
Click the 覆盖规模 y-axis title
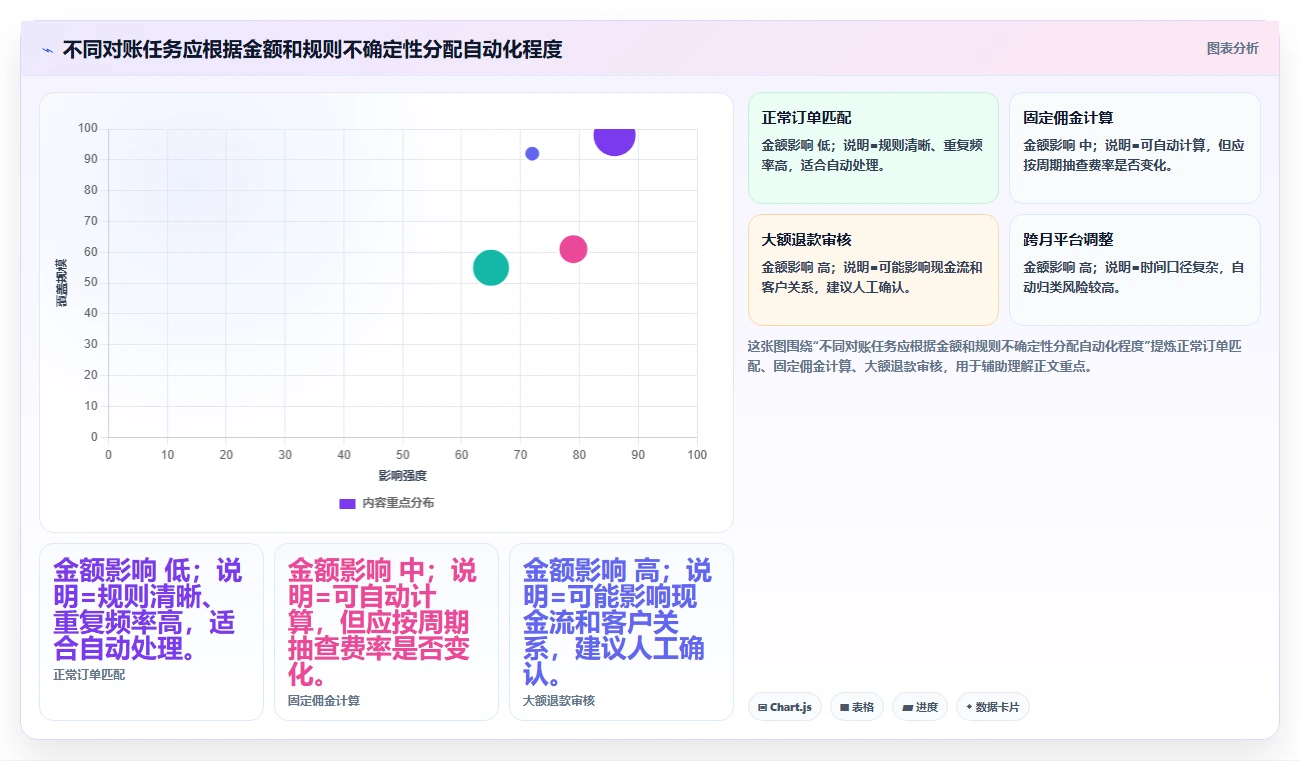pos(62,283)
